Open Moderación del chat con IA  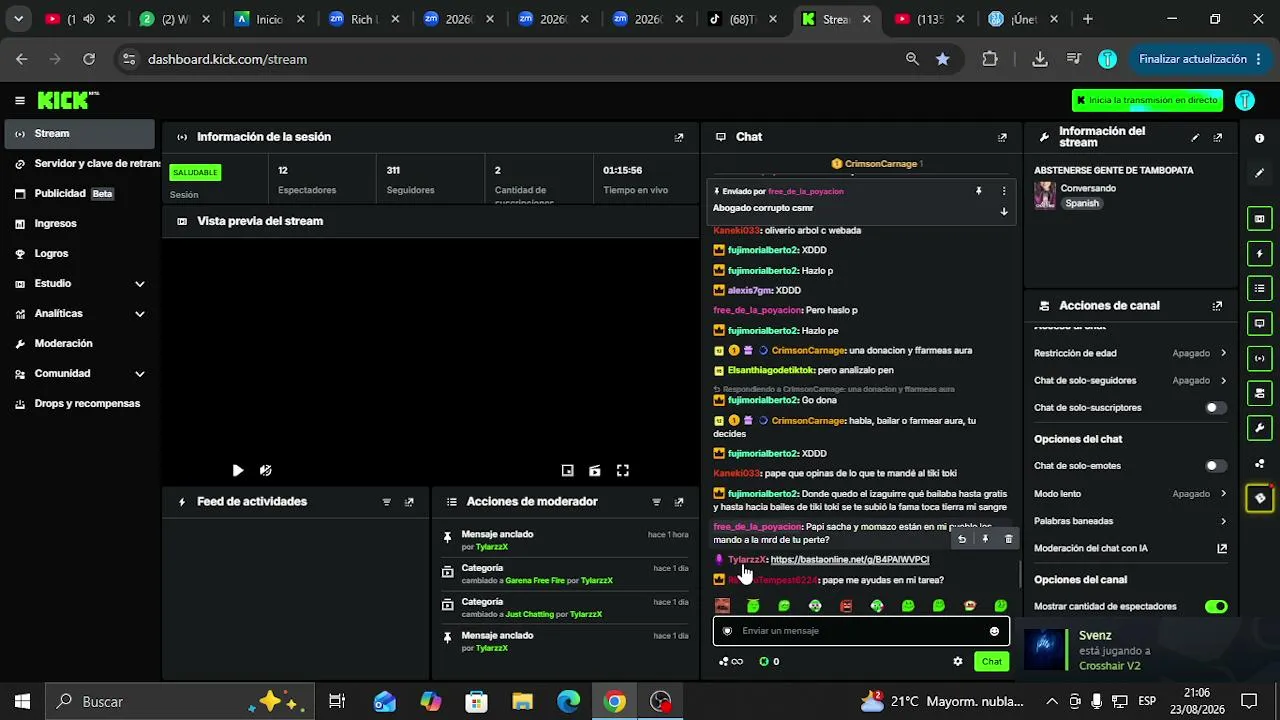pyautogui.click(x=1130, y=549)
